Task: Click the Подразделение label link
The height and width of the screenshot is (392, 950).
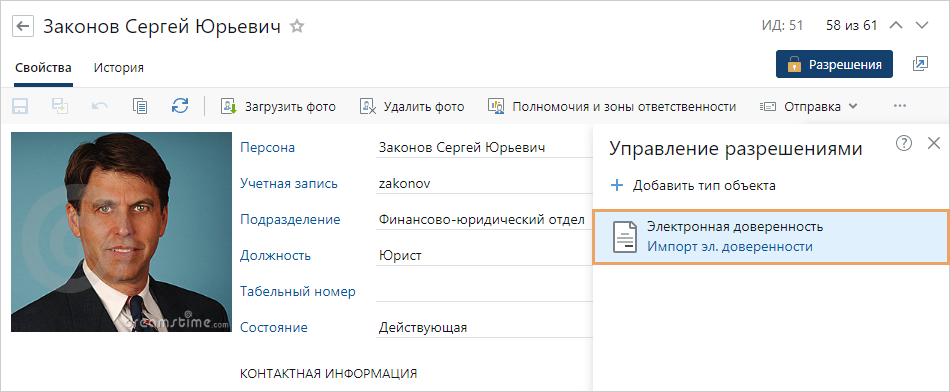Action: click(290, 219)
